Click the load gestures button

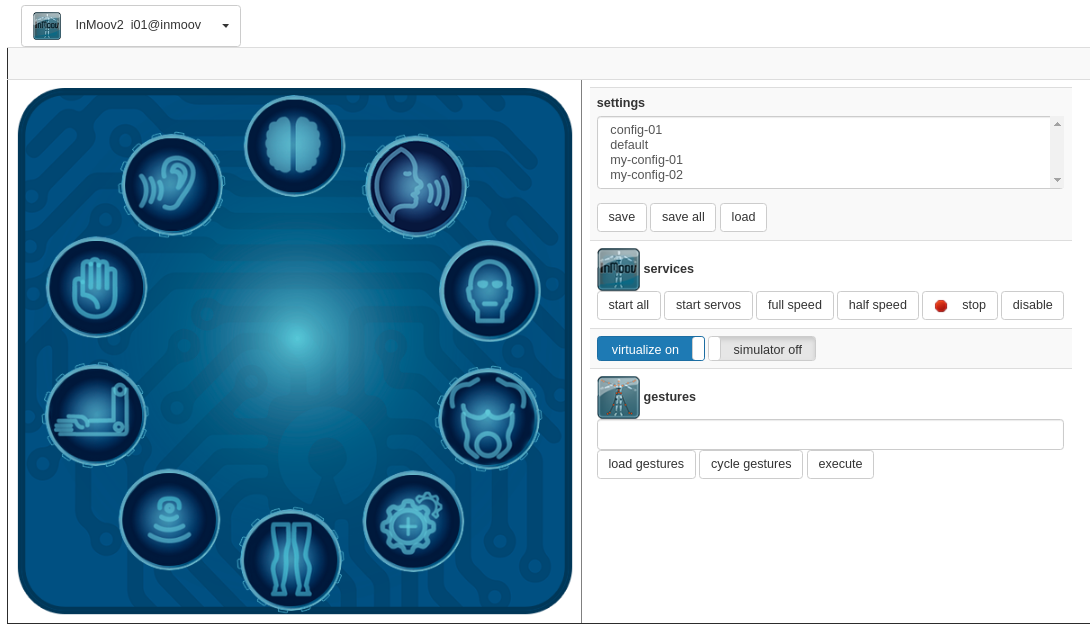coord(646,464)
